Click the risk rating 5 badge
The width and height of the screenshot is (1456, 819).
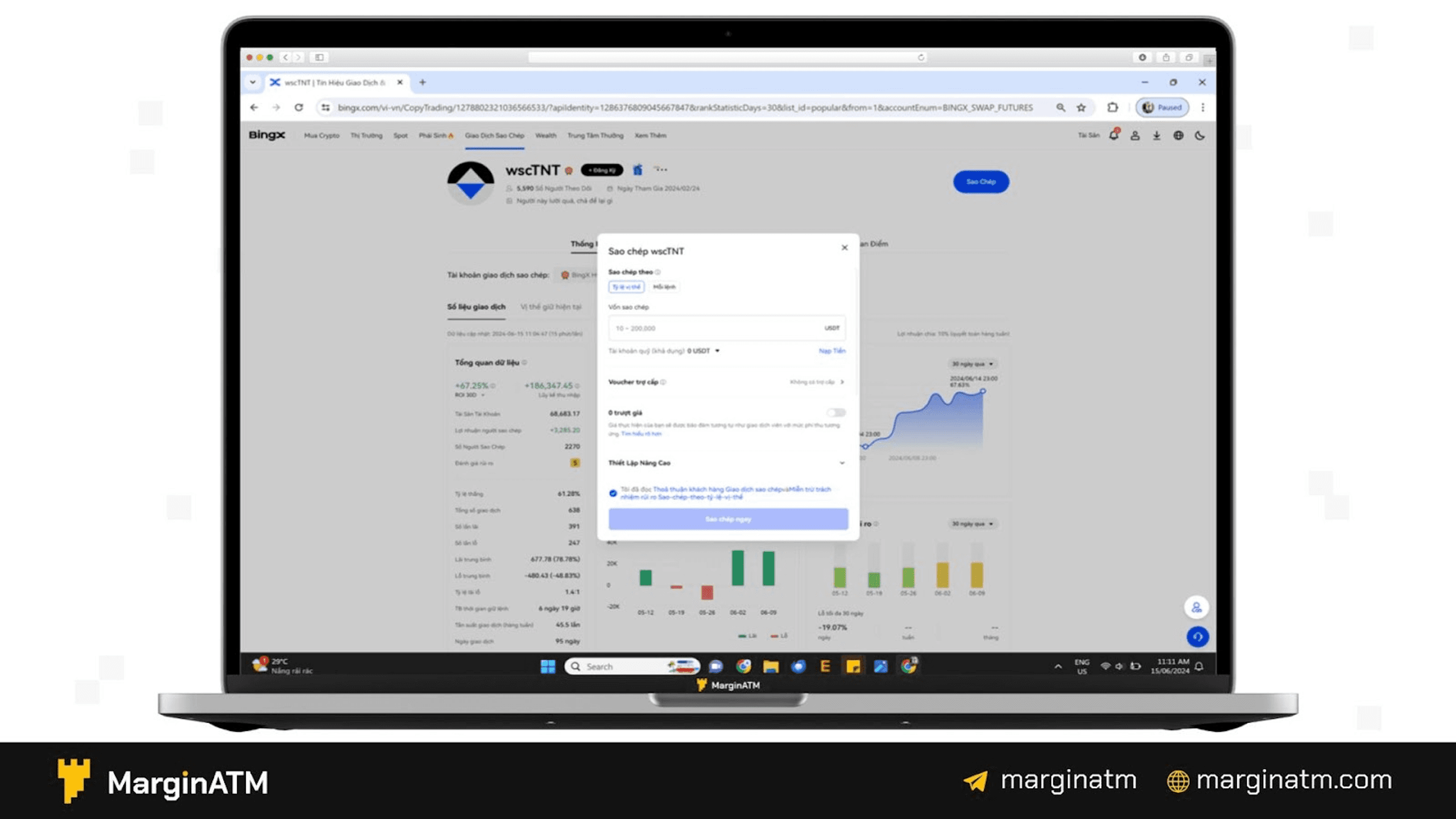click(575, 463)
